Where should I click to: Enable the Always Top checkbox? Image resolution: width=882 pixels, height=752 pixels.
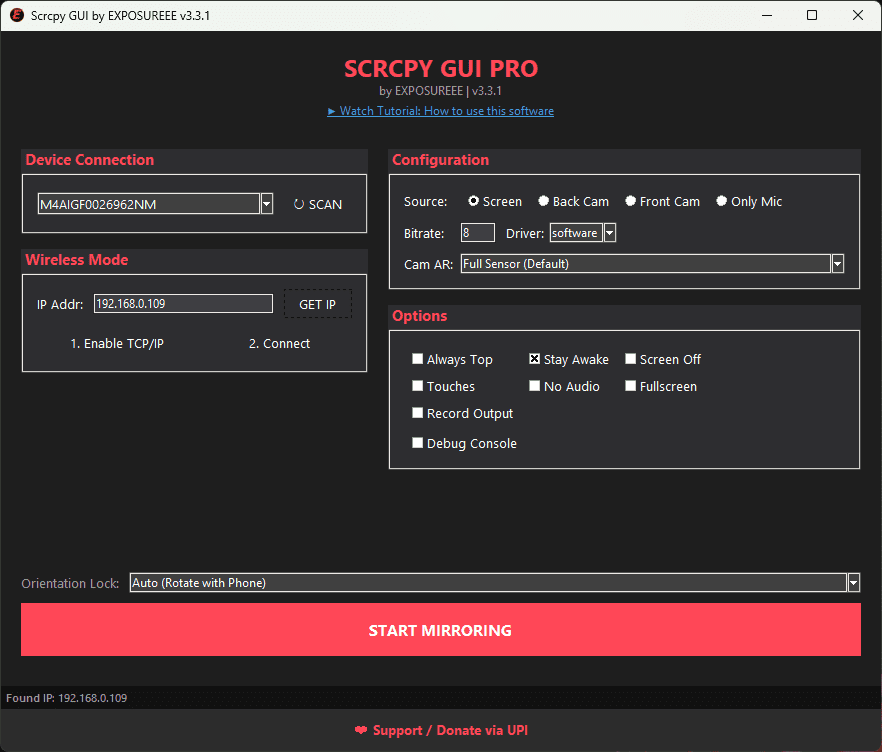[418, 360]
